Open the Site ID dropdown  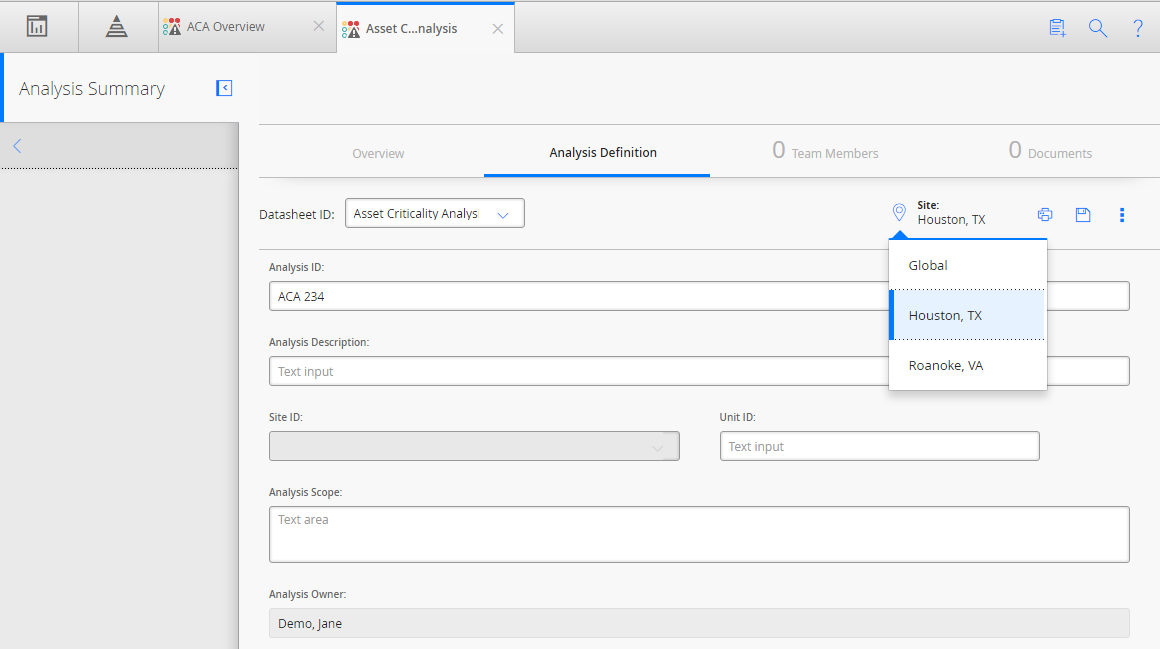click(x=474, y=446)
